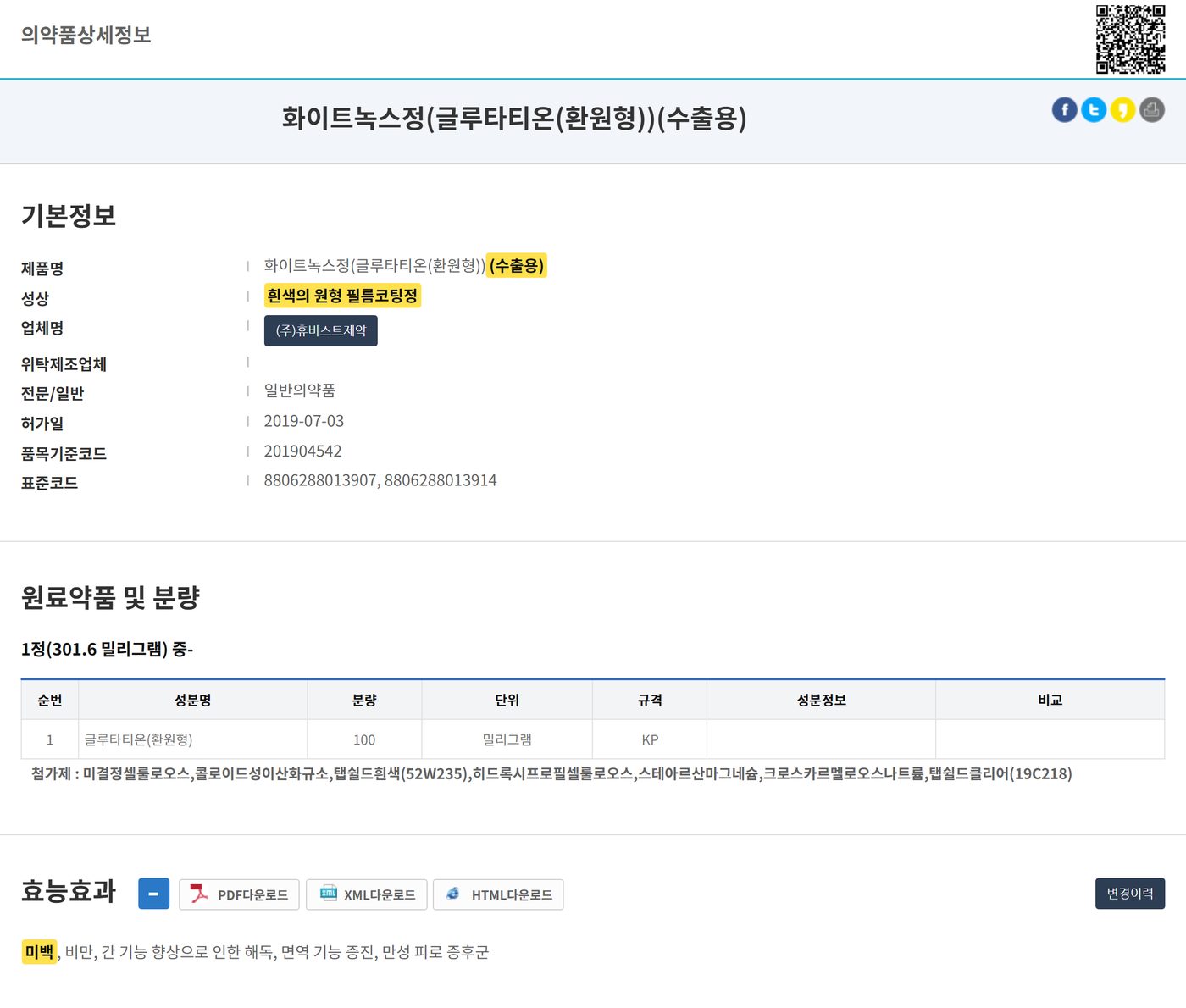Select the highlighted 미백 word

point(40,952)
